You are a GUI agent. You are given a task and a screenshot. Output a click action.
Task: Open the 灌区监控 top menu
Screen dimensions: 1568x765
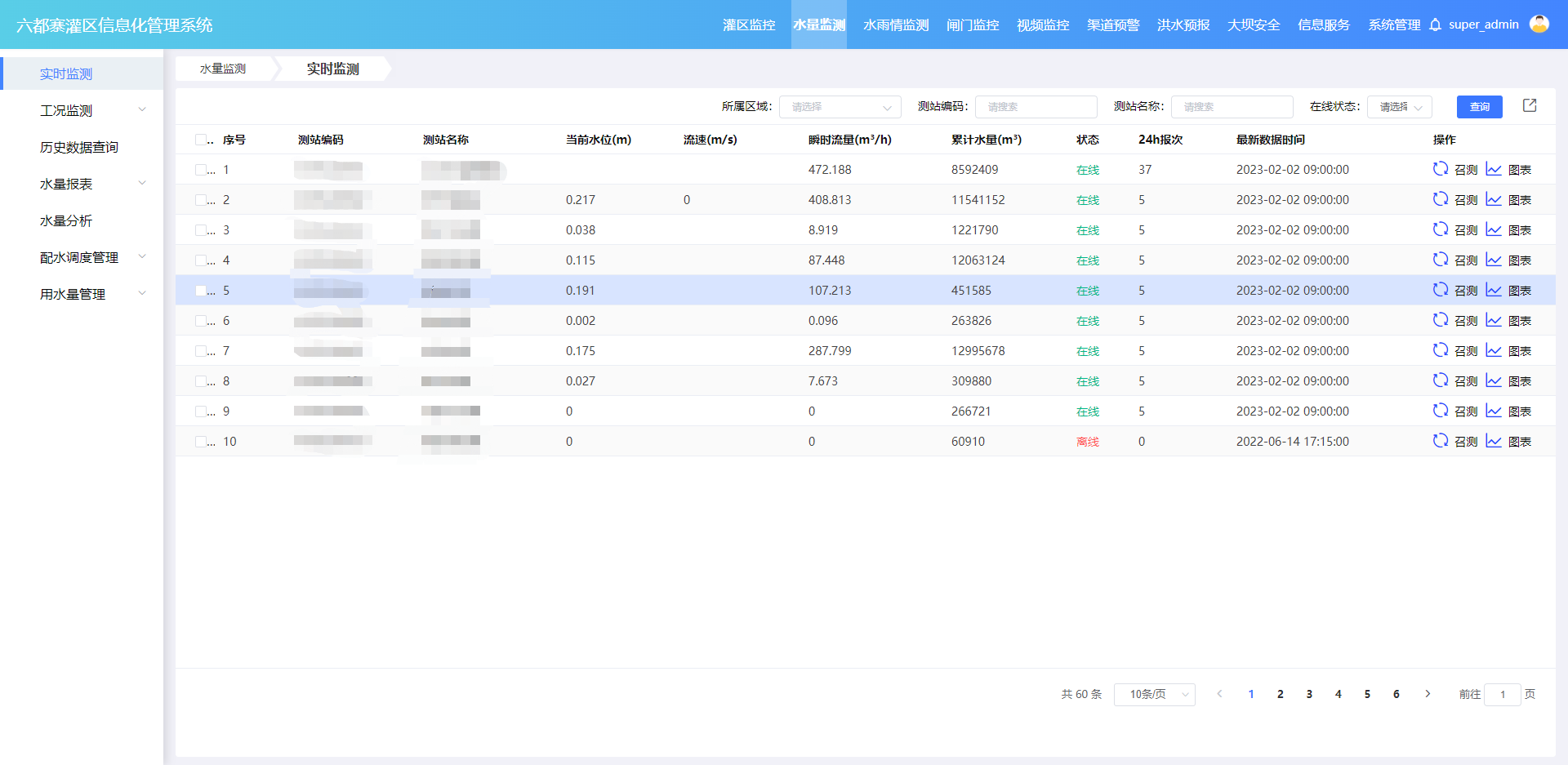click(x=749, y=25)
